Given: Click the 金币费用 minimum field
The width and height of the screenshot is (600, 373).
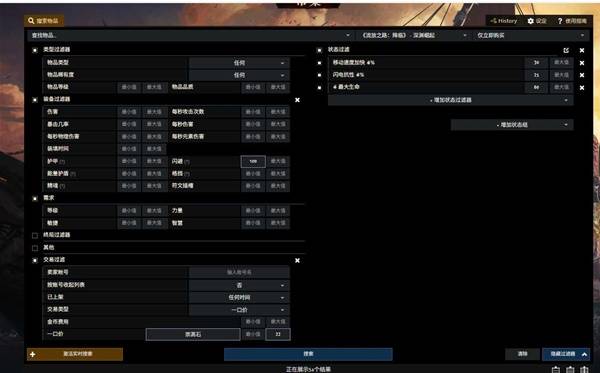Looking at the screenshot, I should pyautogui.click(x=253, y=322).
